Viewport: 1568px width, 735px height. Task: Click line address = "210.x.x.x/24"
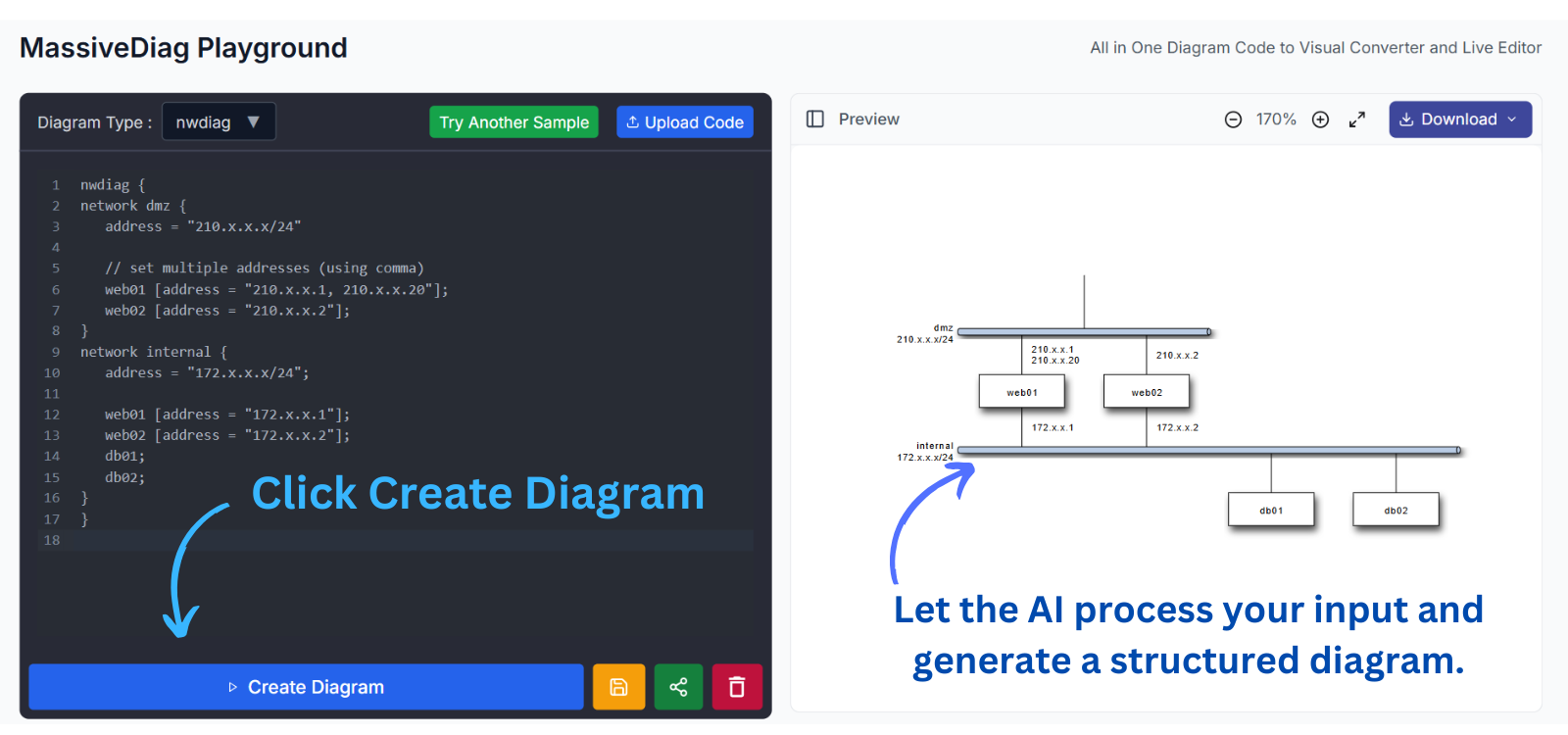203,226
